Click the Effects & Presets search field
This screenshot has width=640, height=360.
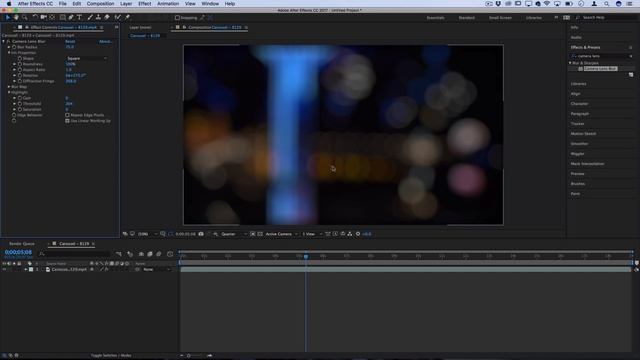(601, 56)
